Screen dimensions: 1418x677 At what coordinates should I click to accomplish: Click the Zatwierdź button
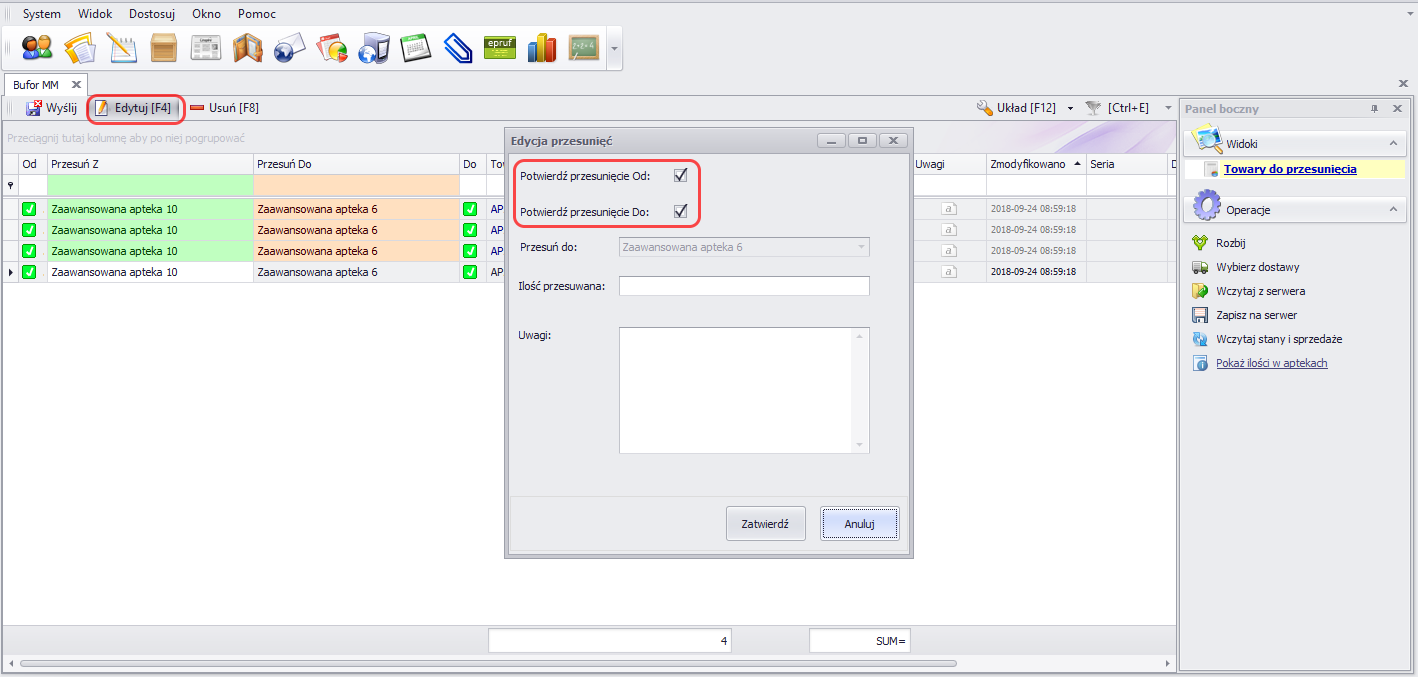click(x=765, y=523)
